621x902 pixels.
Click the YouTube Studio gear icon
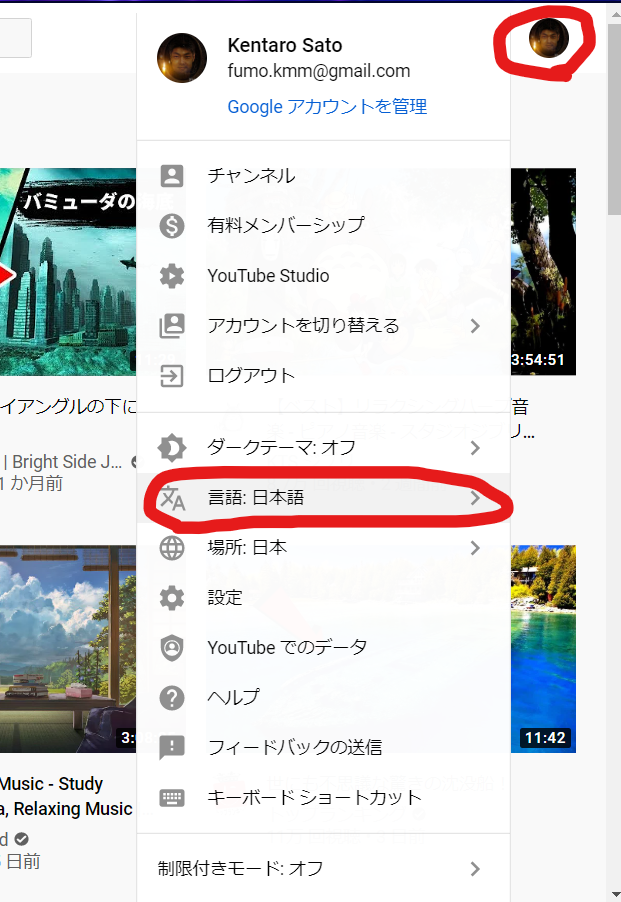pos(172,276)
